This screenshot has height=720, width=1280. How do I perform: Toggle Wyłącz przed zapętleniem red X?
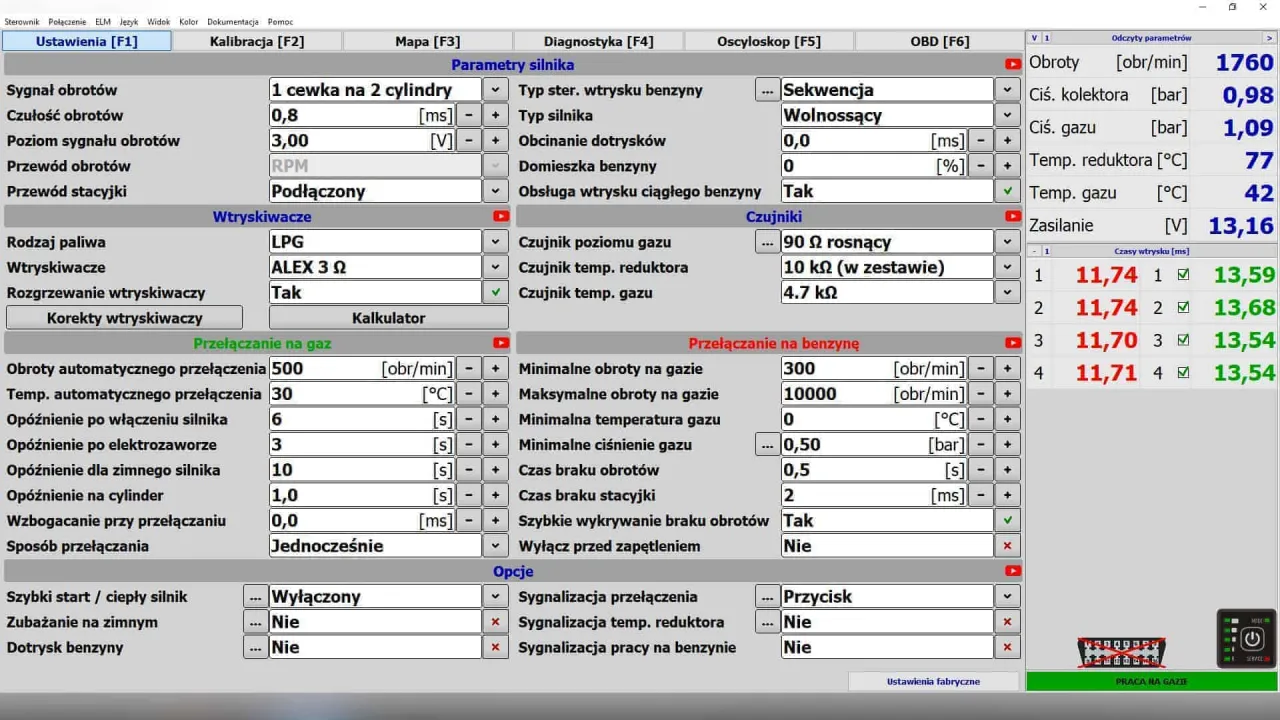click(1007, 546)
